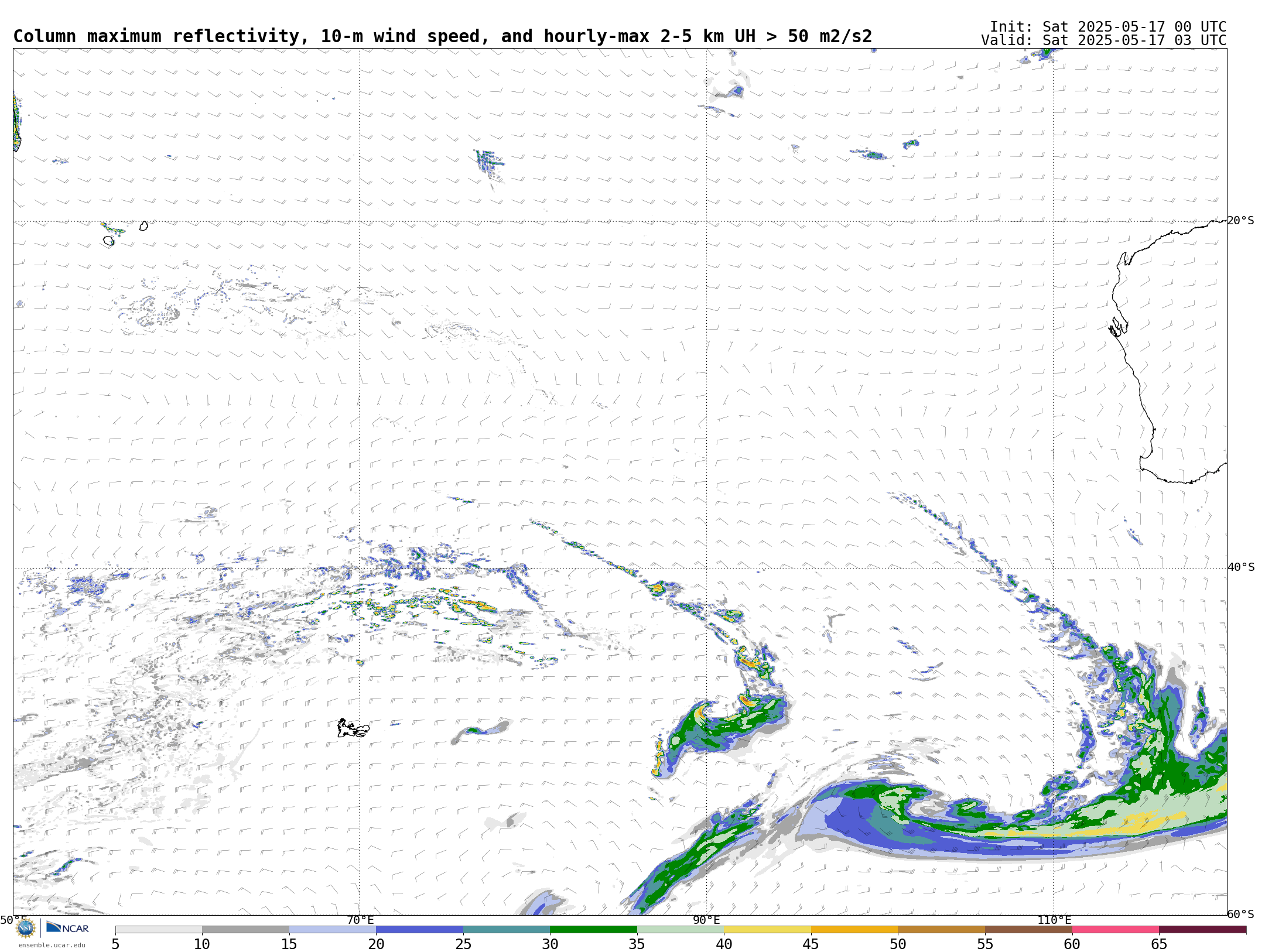Click the 90°E longitude label
Viewport: 1265px width, 952px height.
pos(706,920)
